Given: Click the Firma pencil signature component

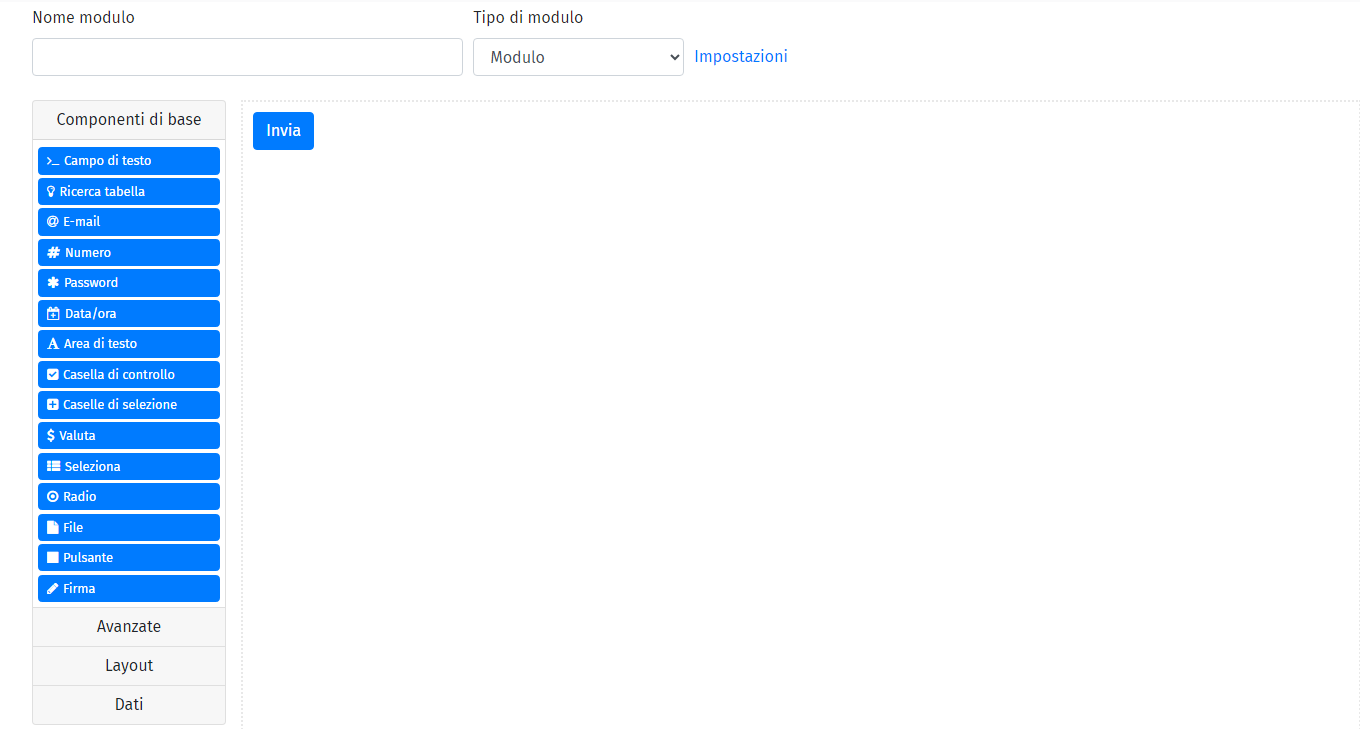Looking at the screenshot, I should (x=128, y=588).
